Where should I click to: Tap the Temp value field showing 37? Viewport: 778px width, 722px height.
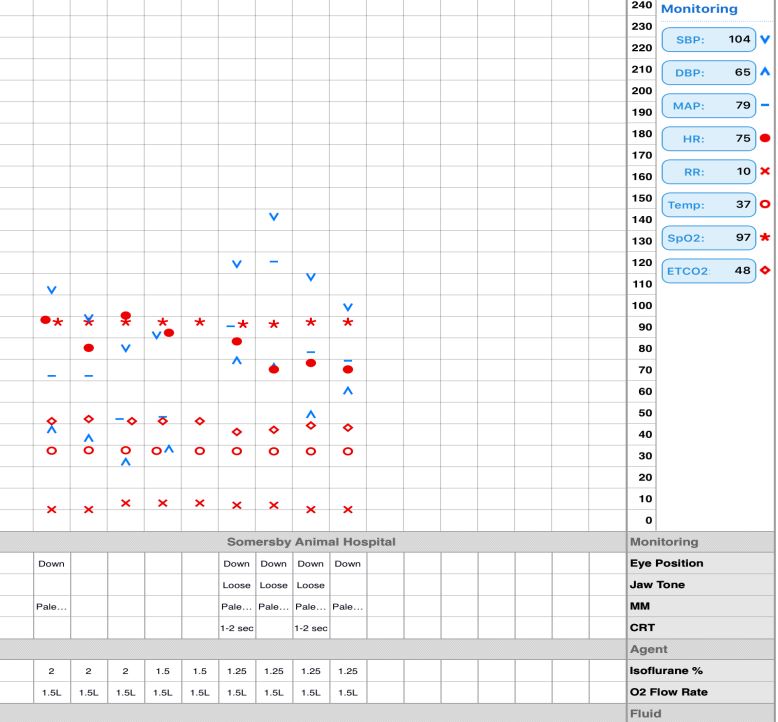pos(709,204)
